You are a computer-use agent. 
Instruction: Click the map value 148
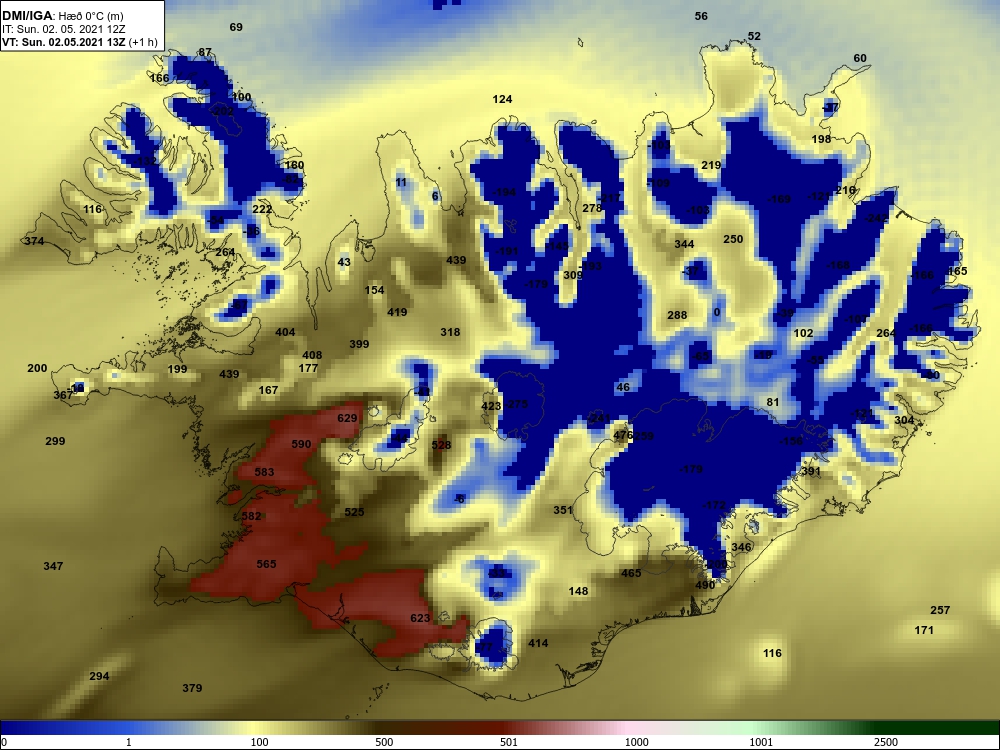(578, 591)
